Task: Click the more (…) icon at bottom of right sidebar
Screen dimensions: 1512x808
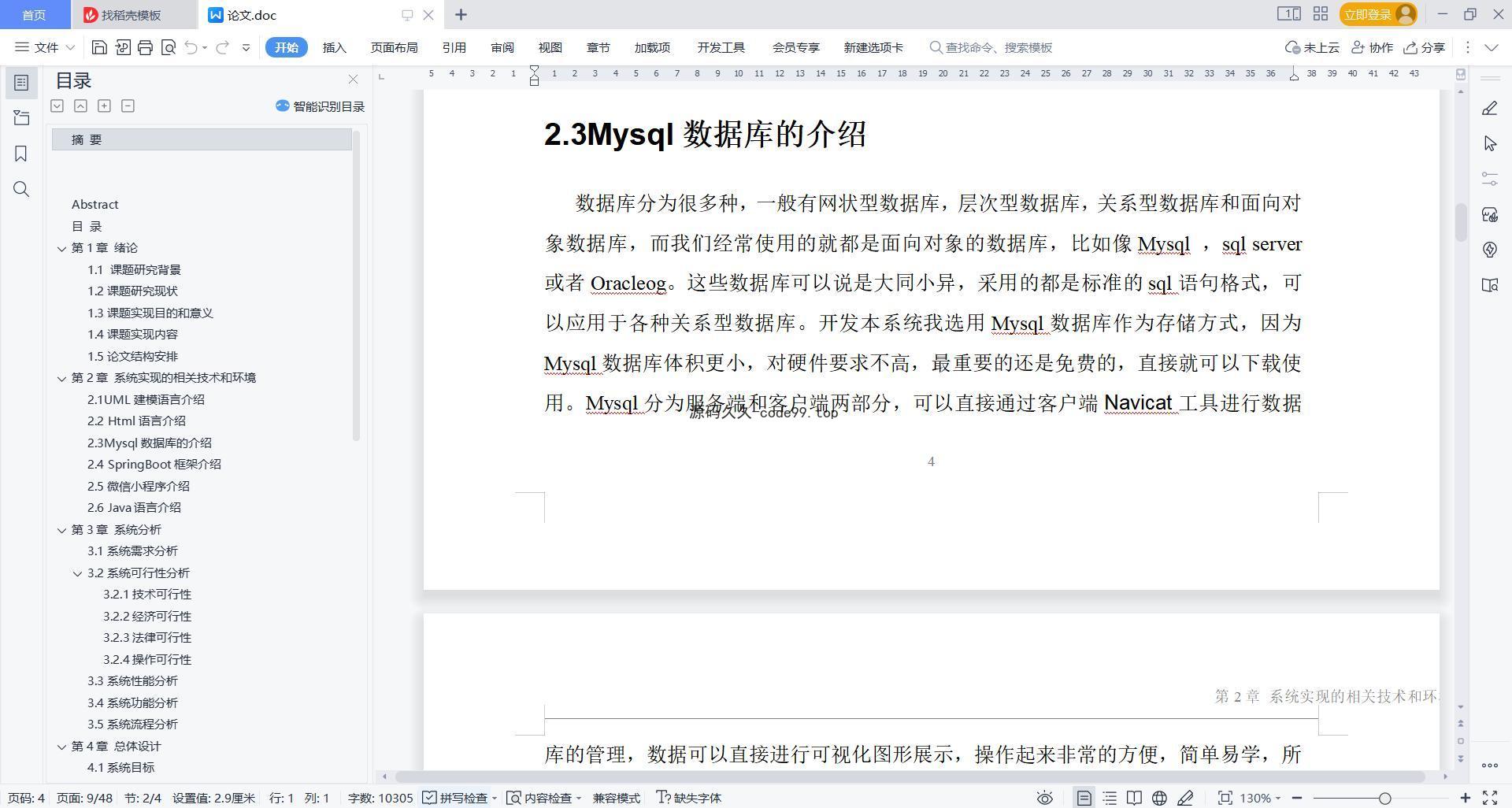Action: [x=1489, y=765]
